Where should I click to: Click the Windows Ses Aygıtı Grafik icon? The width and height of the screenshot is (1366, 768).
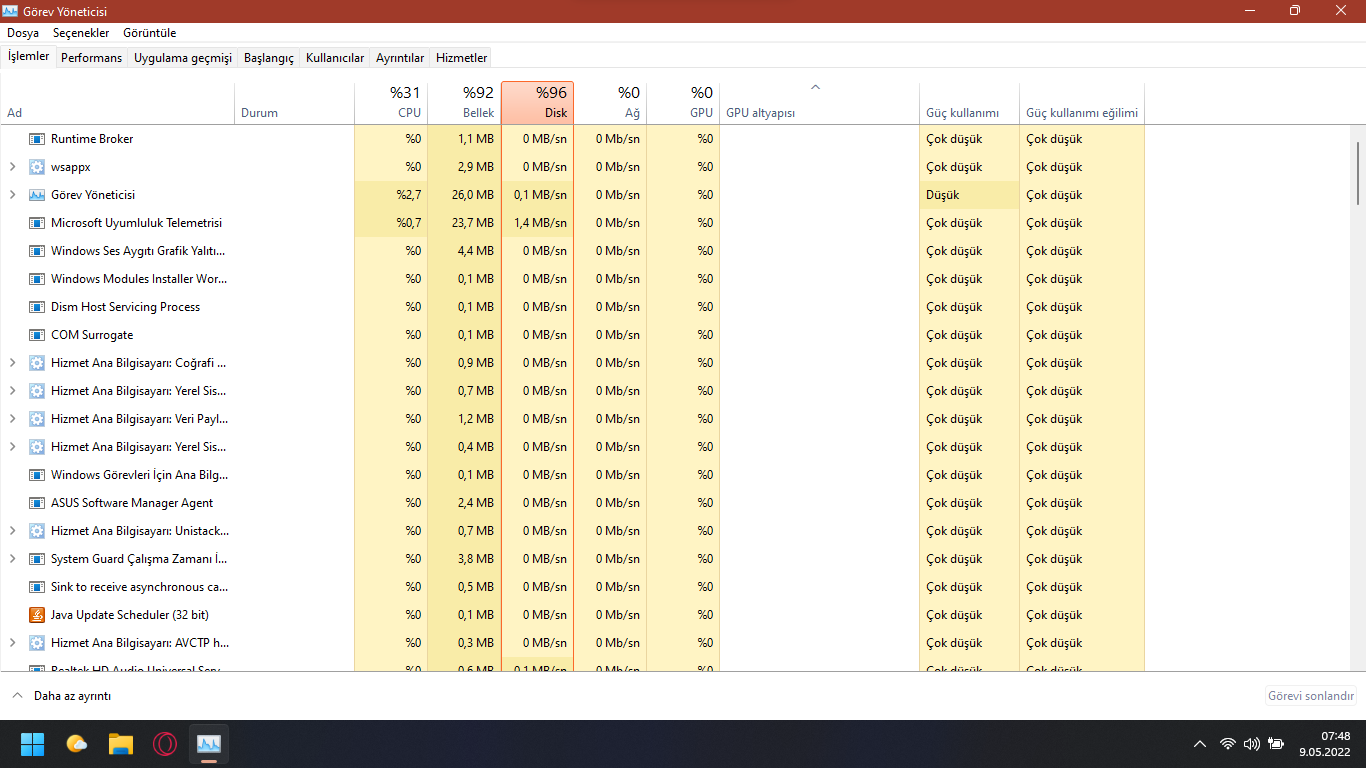point(37,251)
